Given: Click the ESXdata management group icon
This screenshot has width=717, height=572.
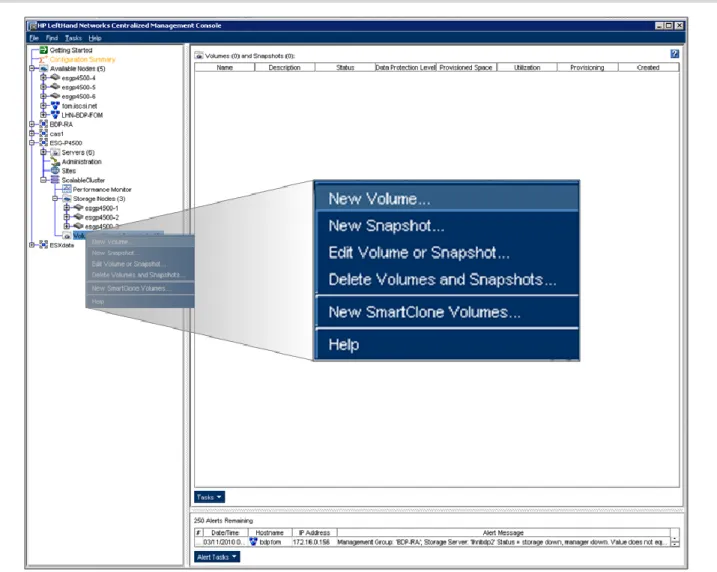Looking at the screenshot, I should [43, 245].
